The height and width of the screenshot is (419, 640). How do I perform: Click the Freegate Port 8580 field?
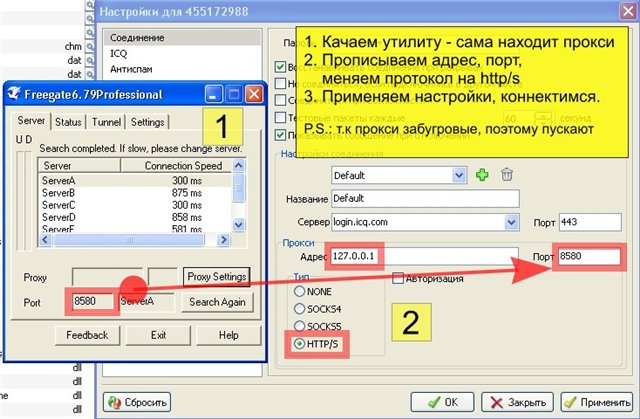pos(93,302)
